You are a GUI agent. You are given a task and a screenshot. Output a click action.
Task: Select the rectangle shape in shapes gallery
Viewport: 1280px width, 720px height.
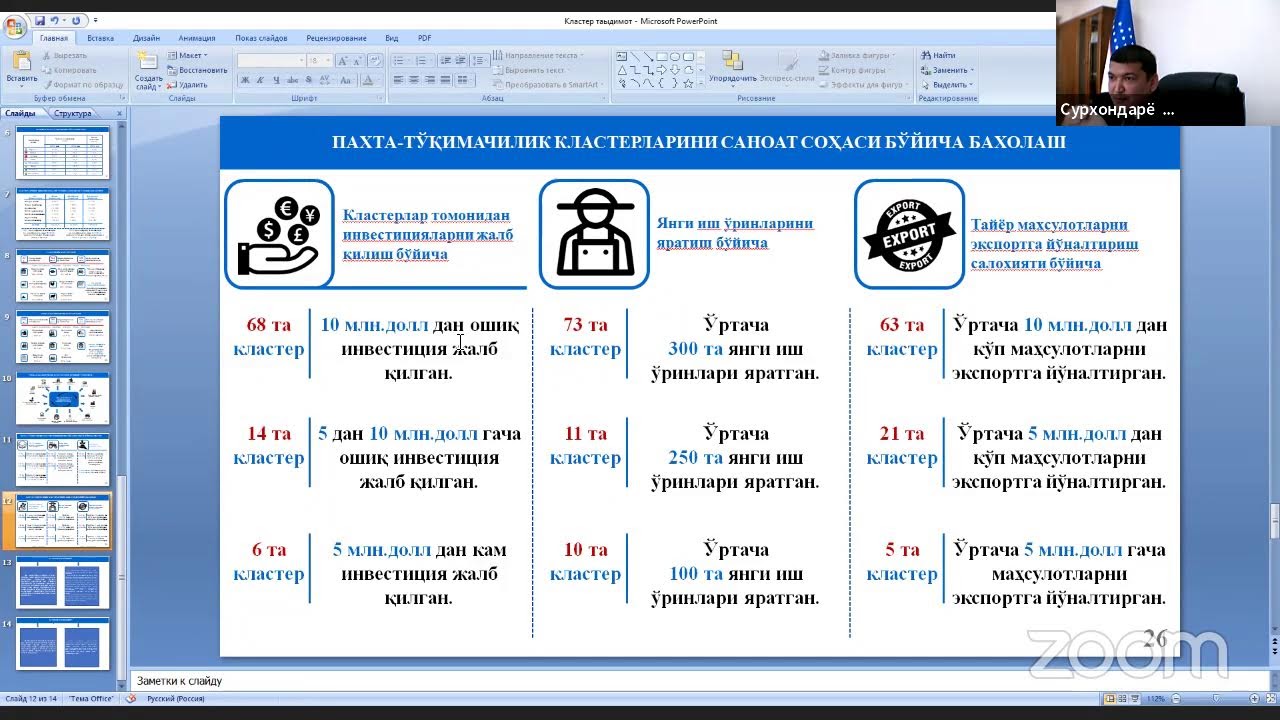(662, 56)
